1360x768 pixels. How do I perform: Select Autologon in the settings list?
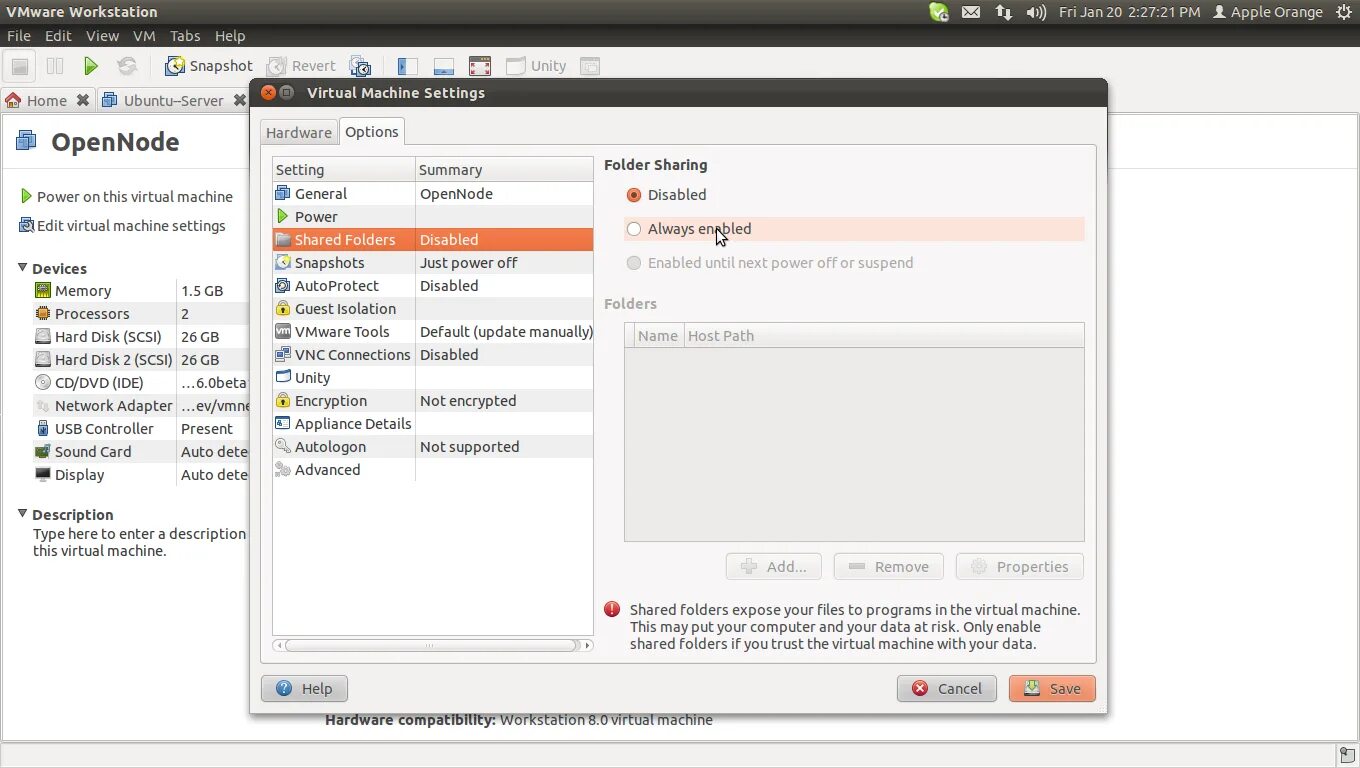[x=433, y=447]
